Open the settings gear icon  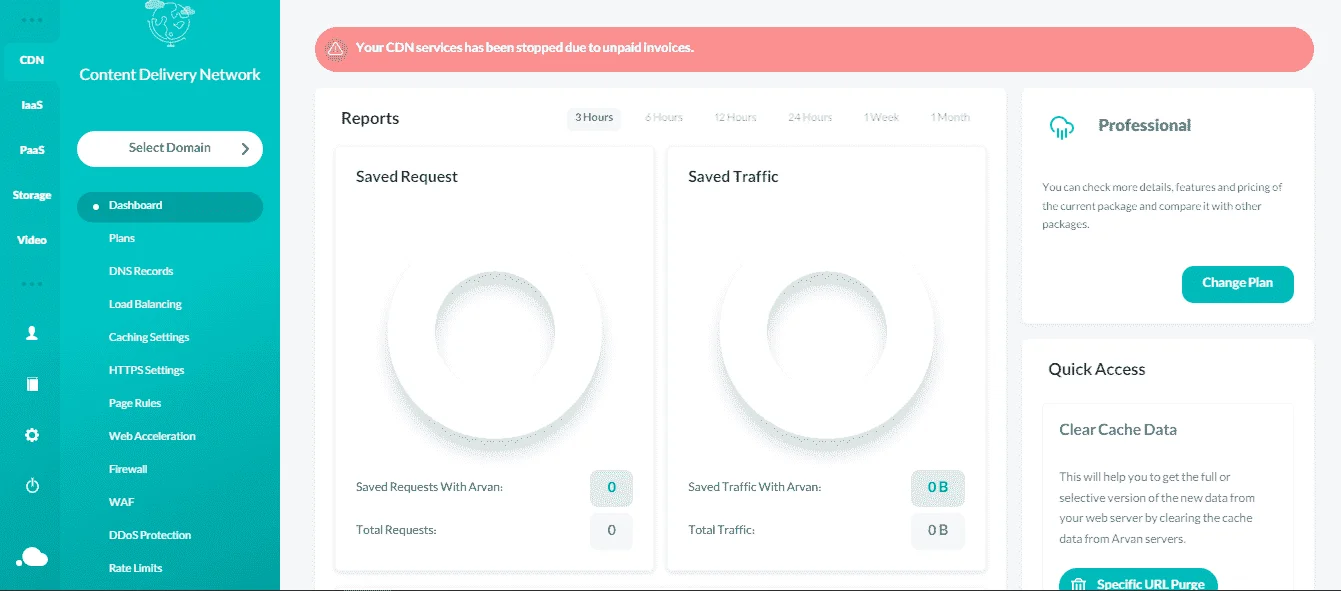(32, 435)
